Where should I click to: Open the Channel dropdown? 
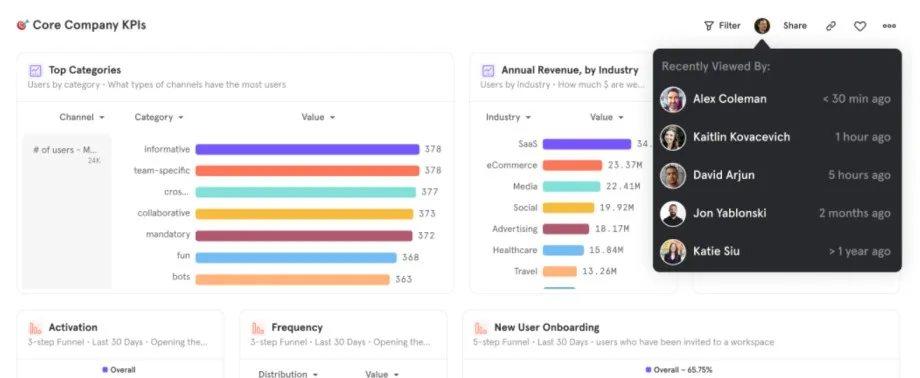(x=82, y=117)
